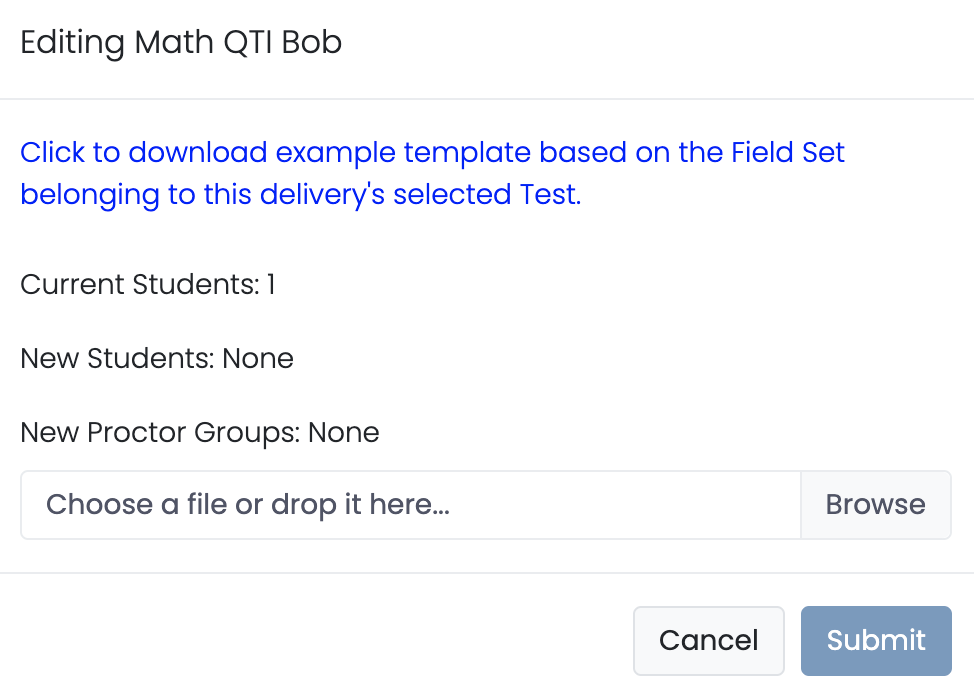This screenshot has height=694, width=974.
Task: Click the New Proctor Groups label
Action: (x=160, y=432)
